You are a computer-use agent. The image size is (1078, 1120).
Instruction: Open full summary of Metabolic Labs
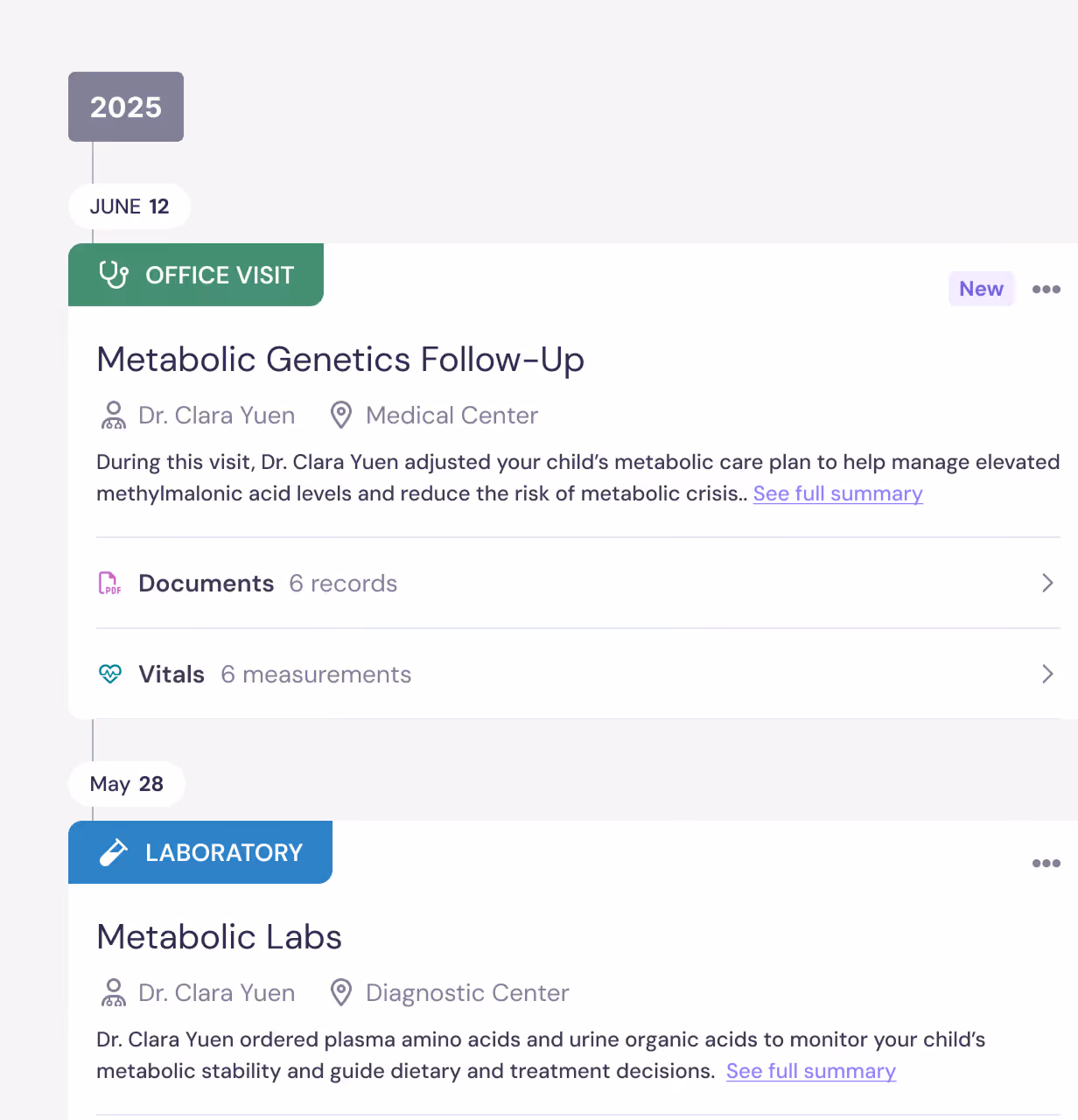(x=810, y=1070)
